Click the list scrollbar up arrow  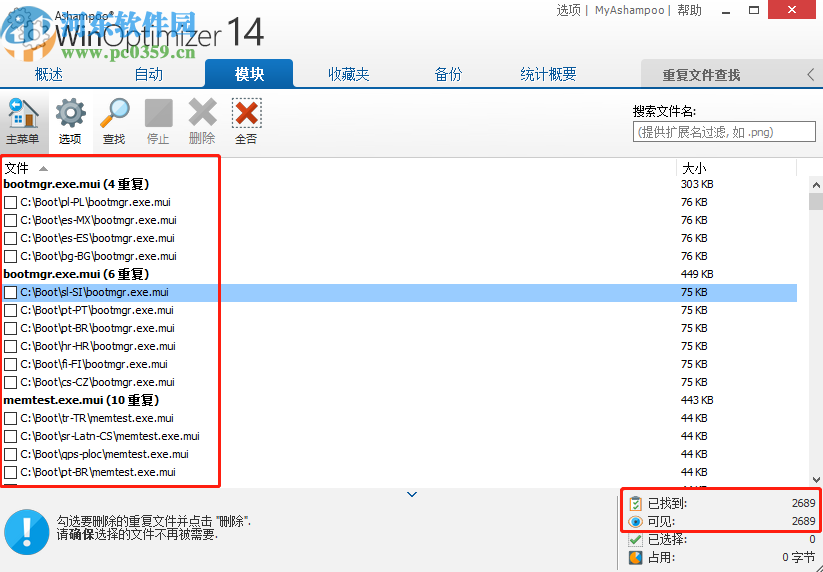pos(816,185)
